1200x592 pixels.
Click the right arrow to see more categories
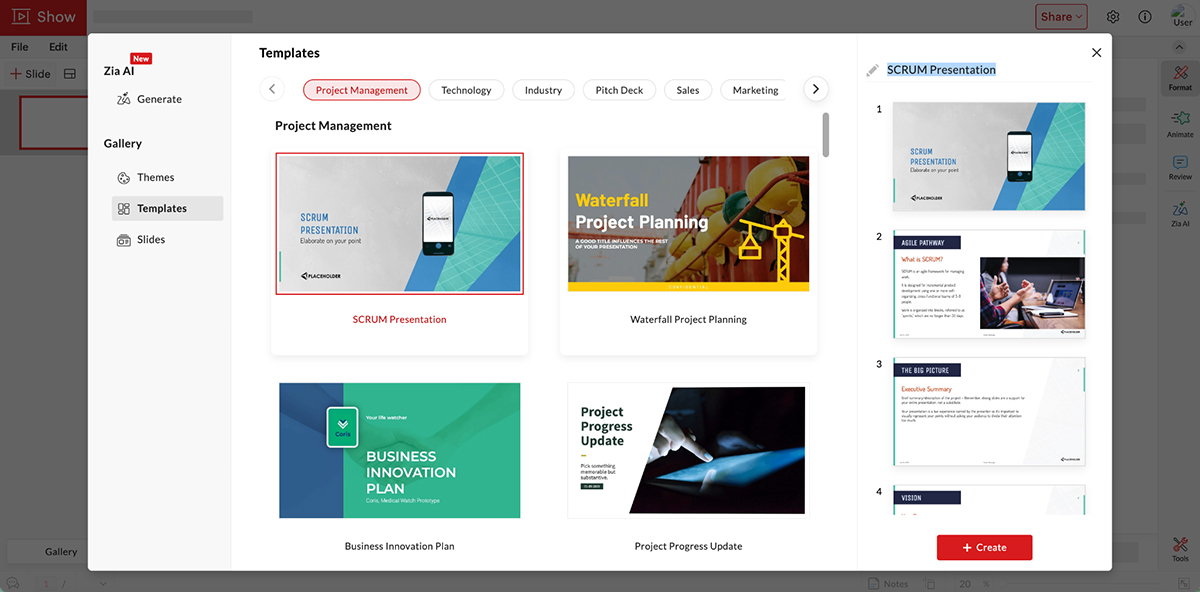click(x=815, y=89)
